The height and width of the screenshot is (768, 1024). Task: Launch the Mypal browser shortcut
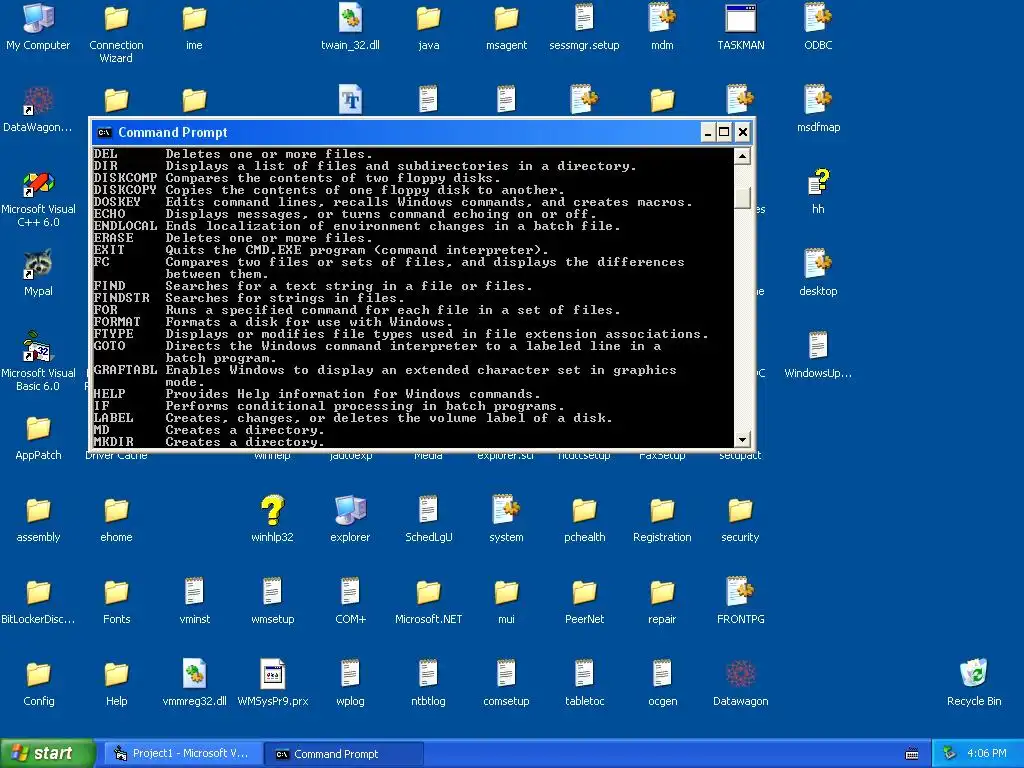click(38, 264)
